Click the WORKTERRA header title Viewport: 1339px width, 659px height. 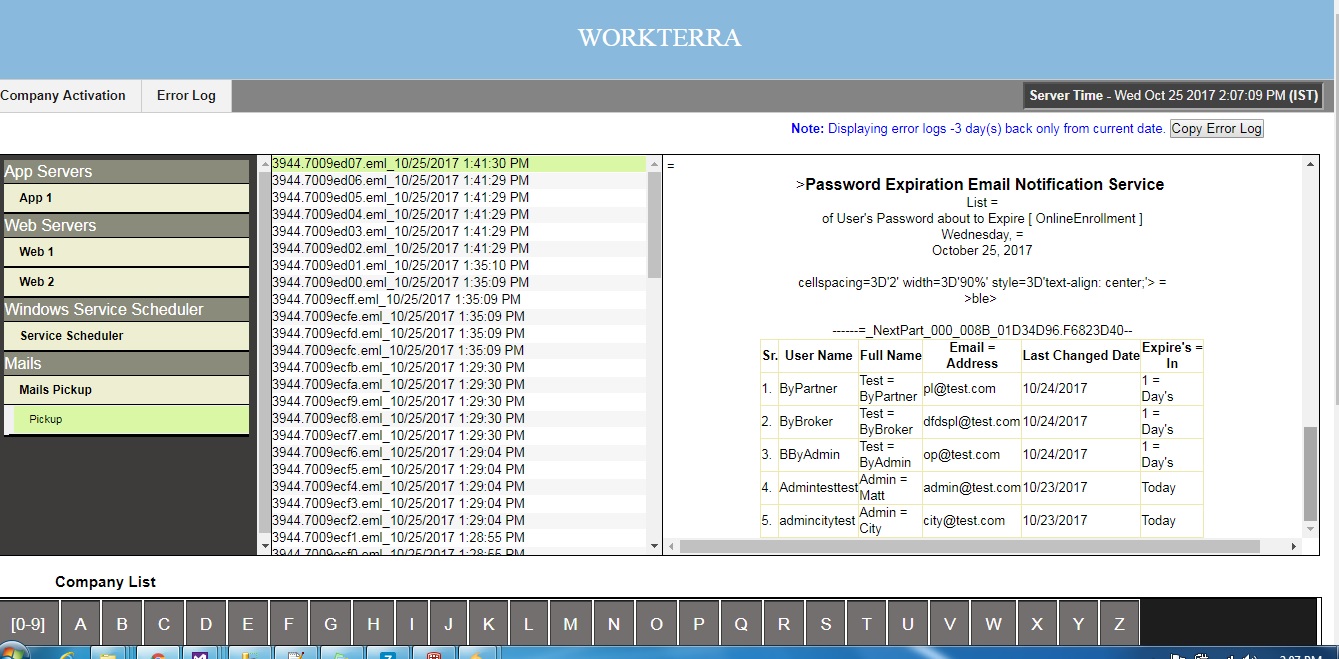pos(660,38)
